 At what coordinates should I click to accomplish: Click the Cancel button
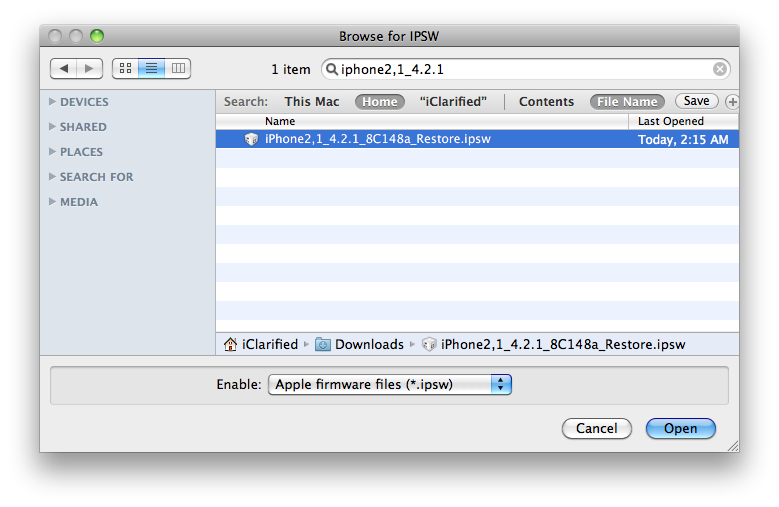tap(596, 428)
